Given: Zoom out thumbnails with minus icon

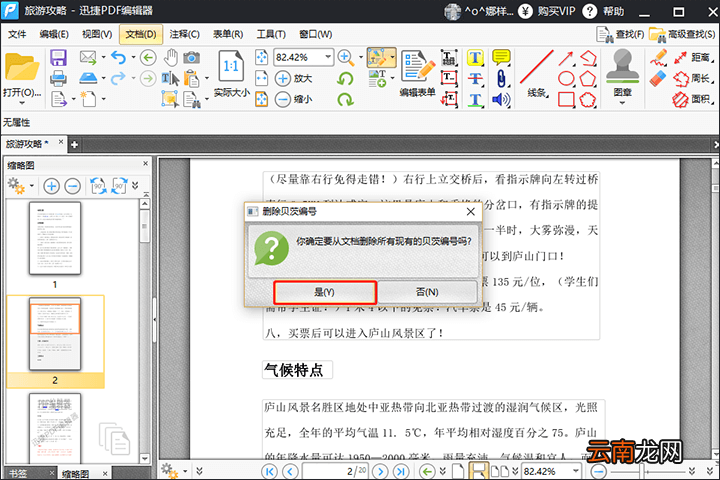Looking at the screenshot, I should (73, 186).
